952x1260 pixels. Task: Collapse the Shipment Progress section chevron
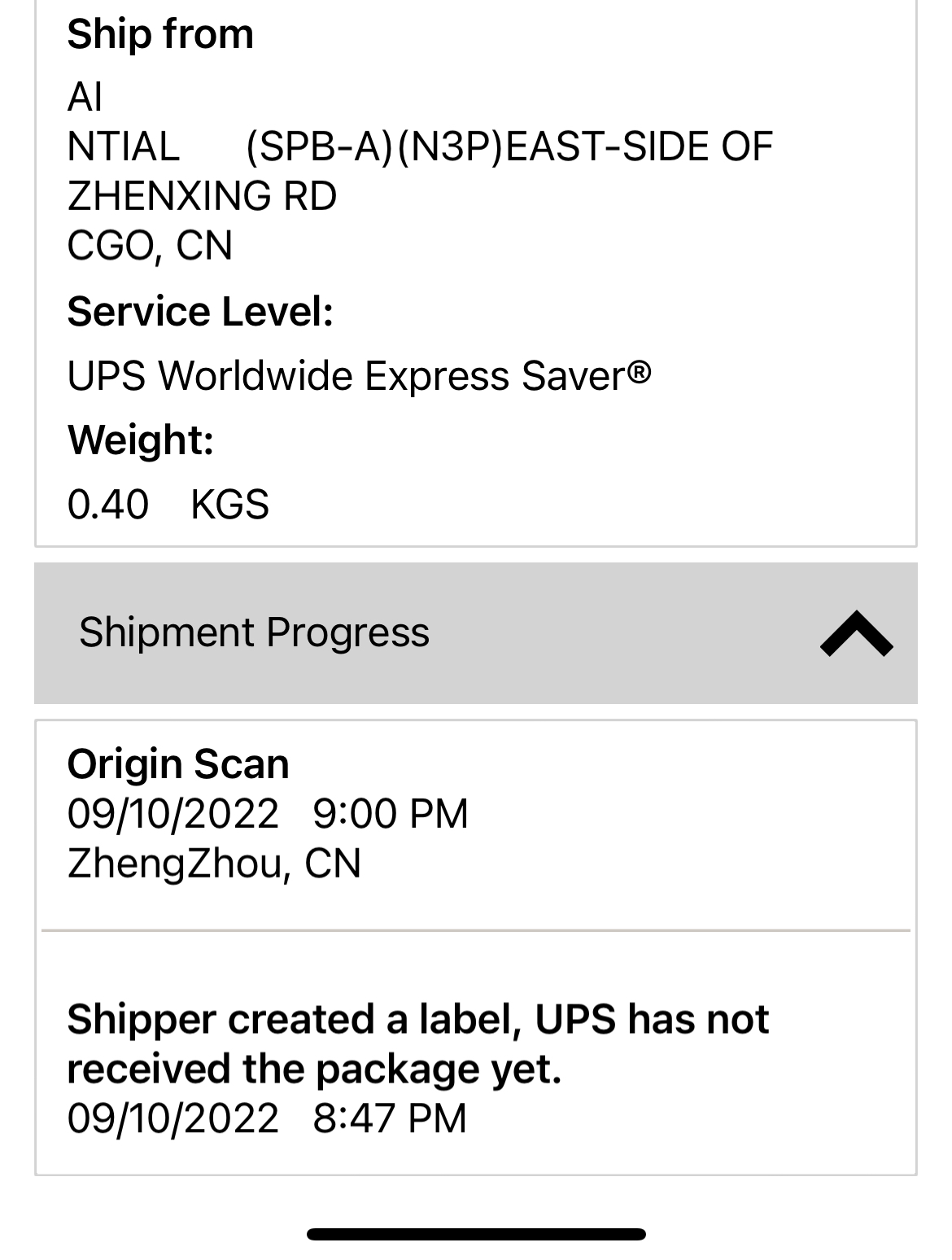tap(856, 634)
